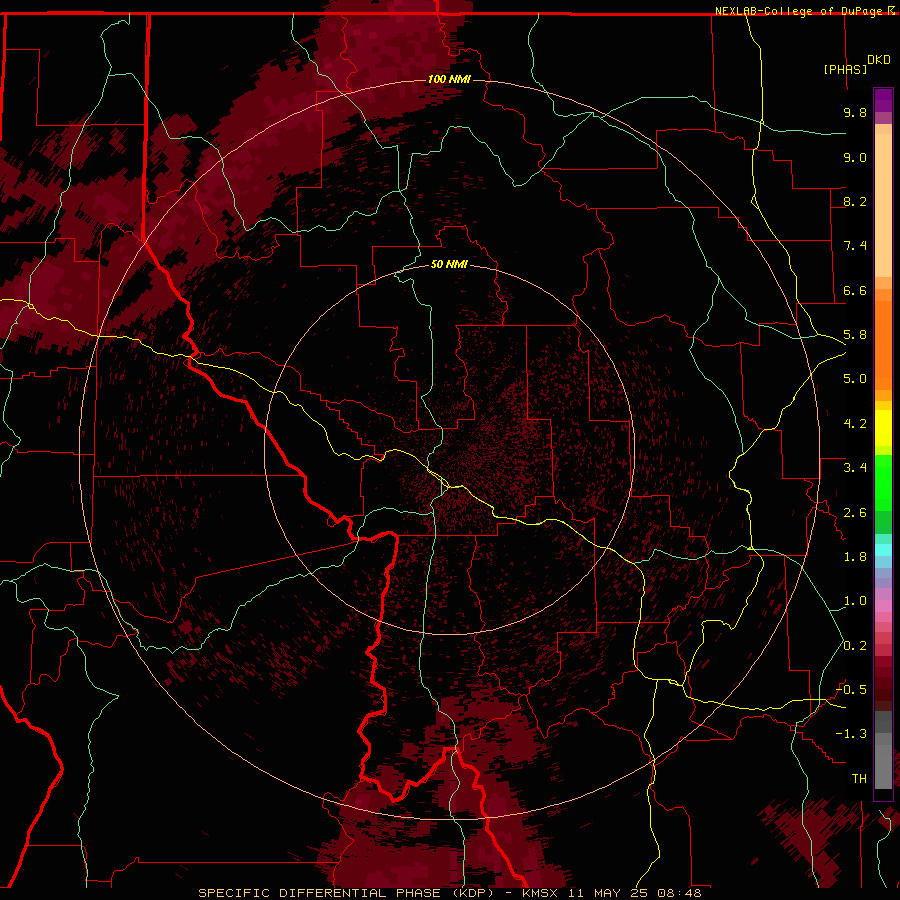
Task: Click the 50 NMI range ring label
Action: pos(449,264)
